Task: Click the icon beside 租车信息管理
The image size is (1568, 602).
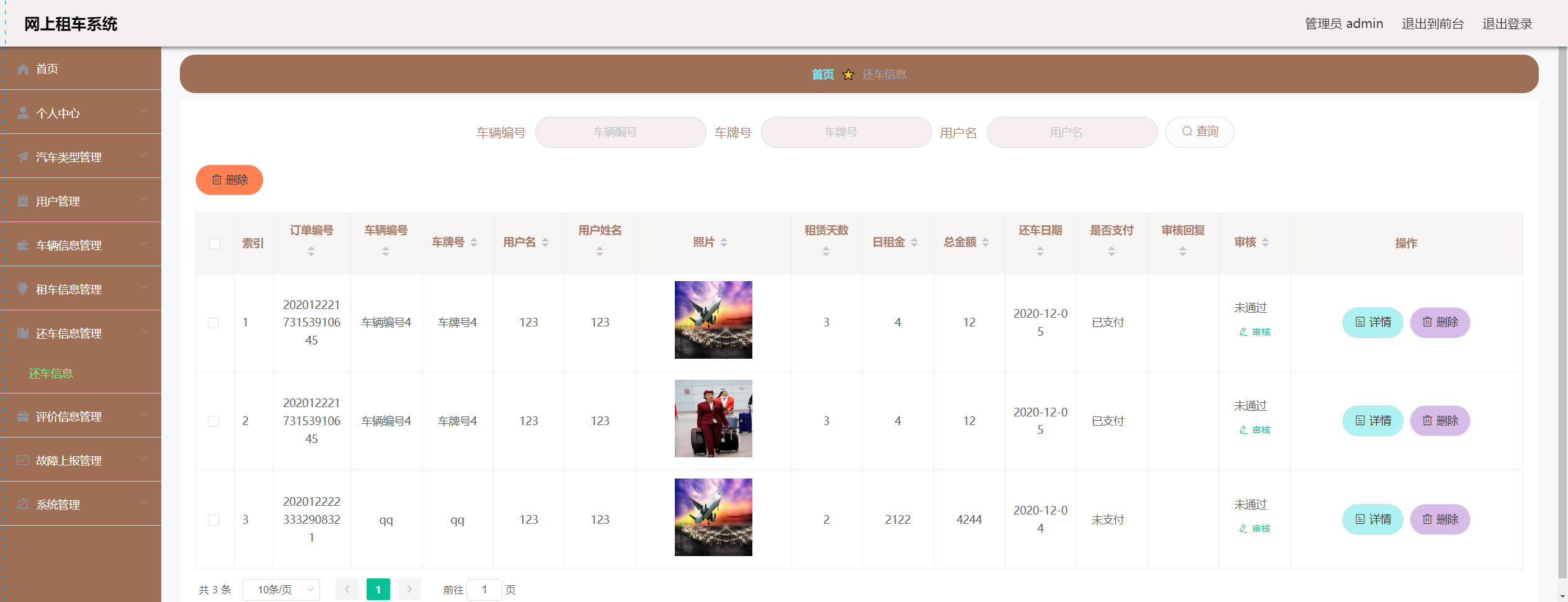Action: 23,289
